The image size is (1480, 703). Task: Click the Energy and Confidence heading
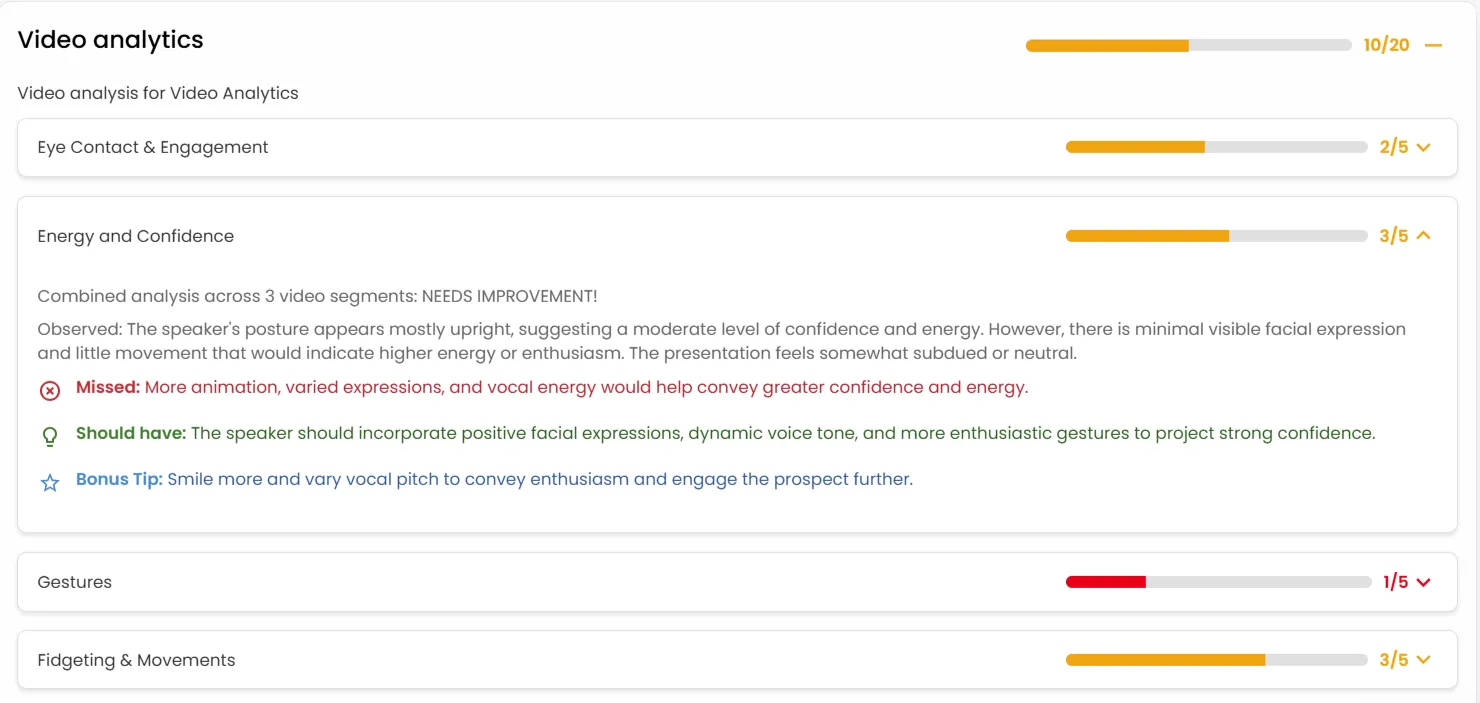(x=136, y=236)
